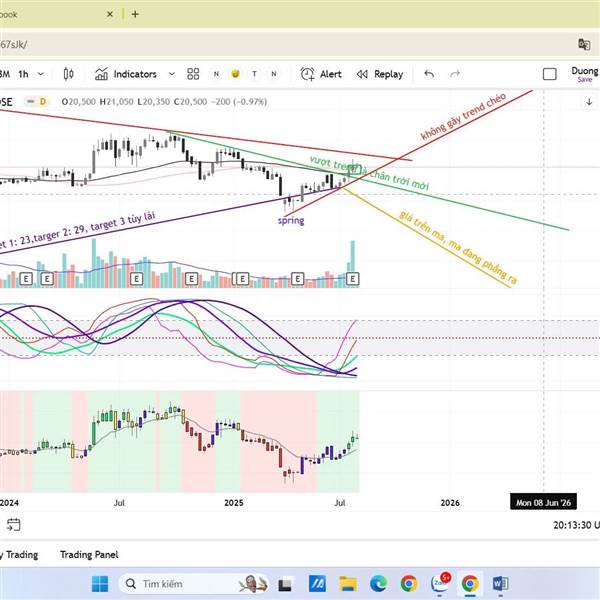Image resolution: width=600 pixels, height=600 pixels.
Task: Select the 'không gãy trend chéo' label
Action: (463, 116)
